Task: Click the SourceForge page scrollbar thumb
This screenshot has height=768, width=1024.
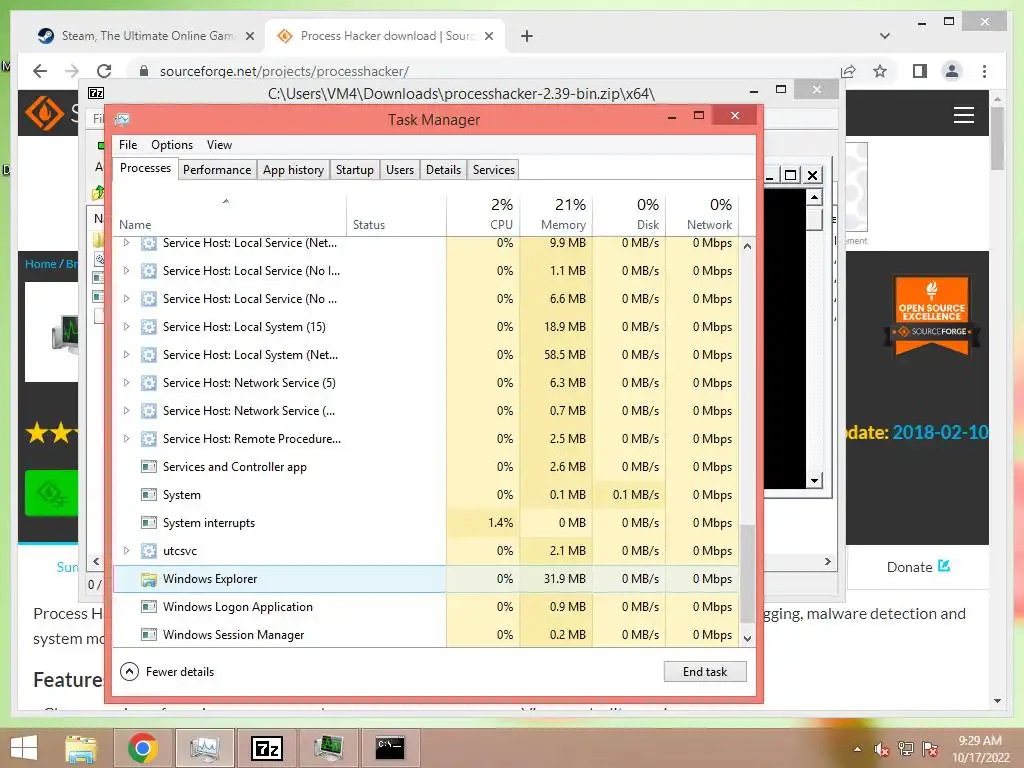Action: tap(997, 138)
